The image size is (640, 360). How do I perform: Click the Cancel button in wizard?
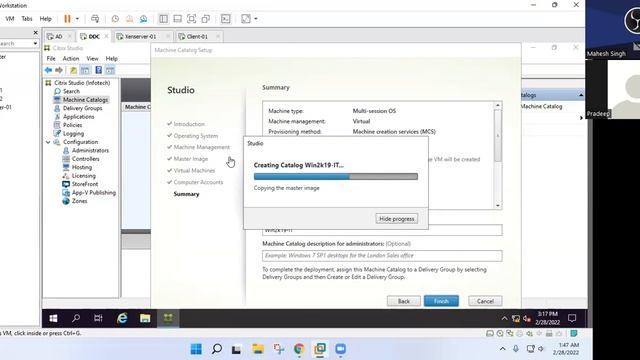[485, 301]
